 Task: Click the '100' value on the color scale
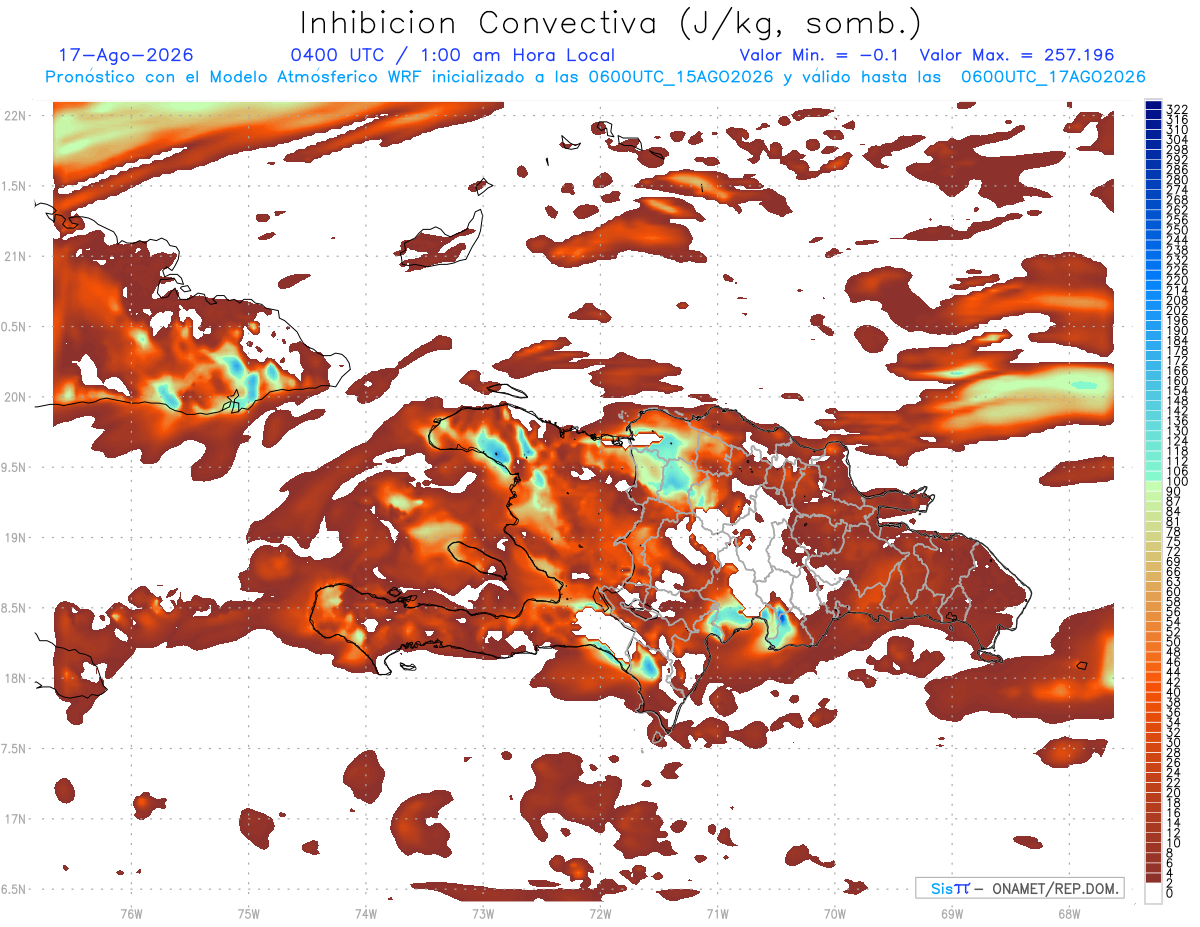click(x=1177, y=483)
